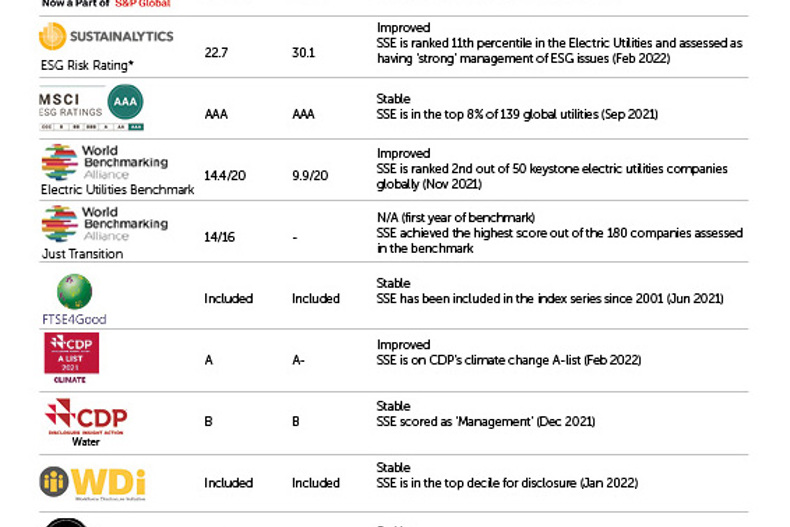Viewport: 790px width, 527px height.
Task: Click the A- previous CDP climate score
Action: click(x=299, y=360)
